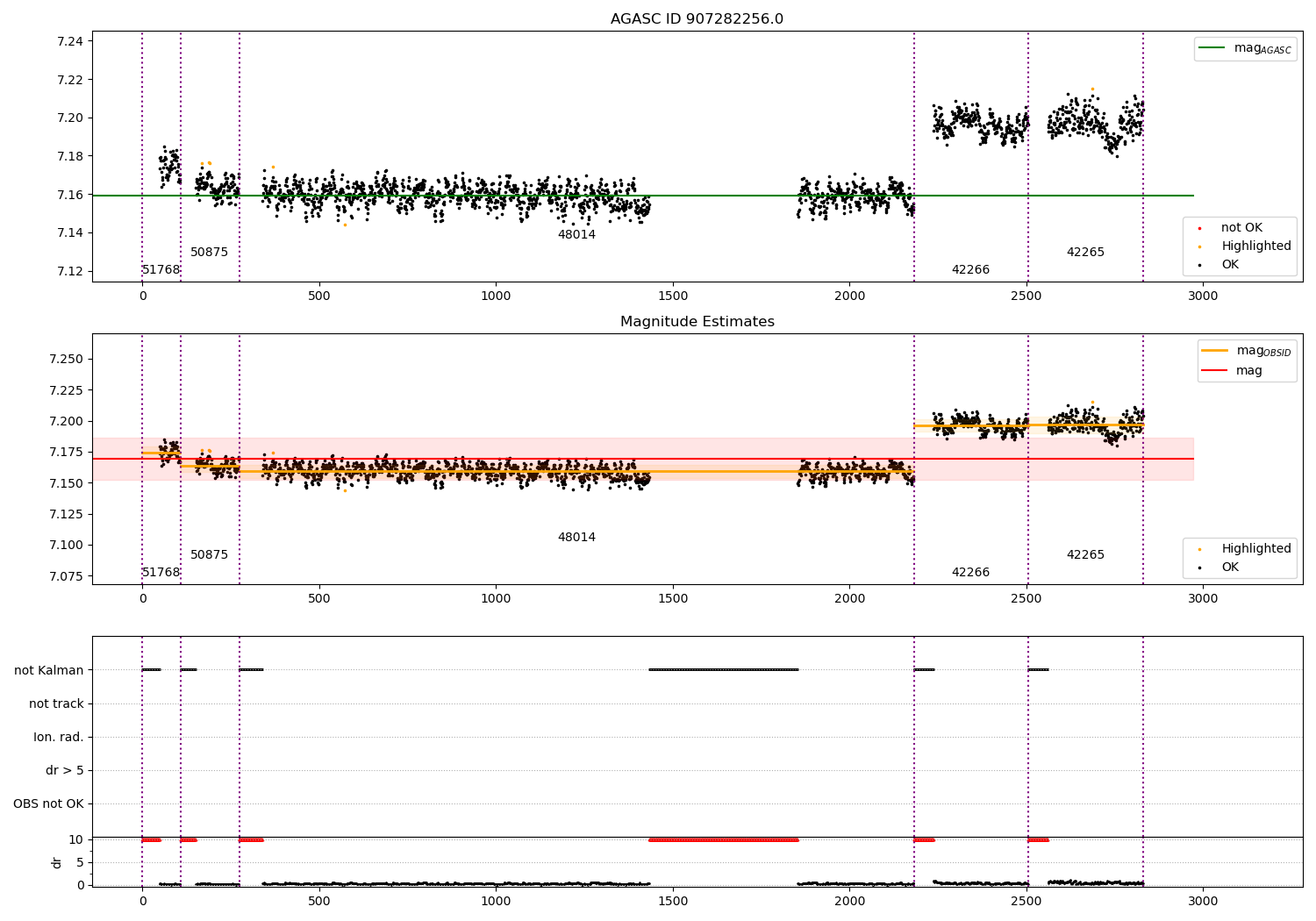Click "not OK" in the top plot legend
The width and height of the screenshot is (1316, 921).
(x=1241, y=228)
